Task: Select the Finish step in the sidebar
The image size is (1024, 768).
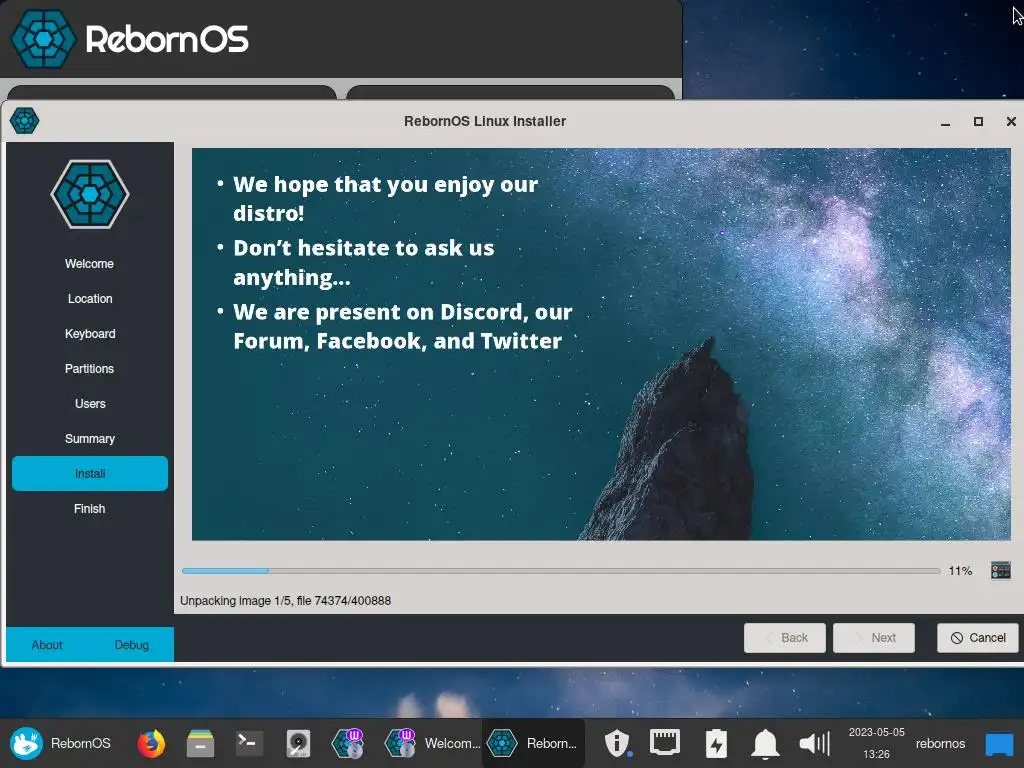Action: 89,509
